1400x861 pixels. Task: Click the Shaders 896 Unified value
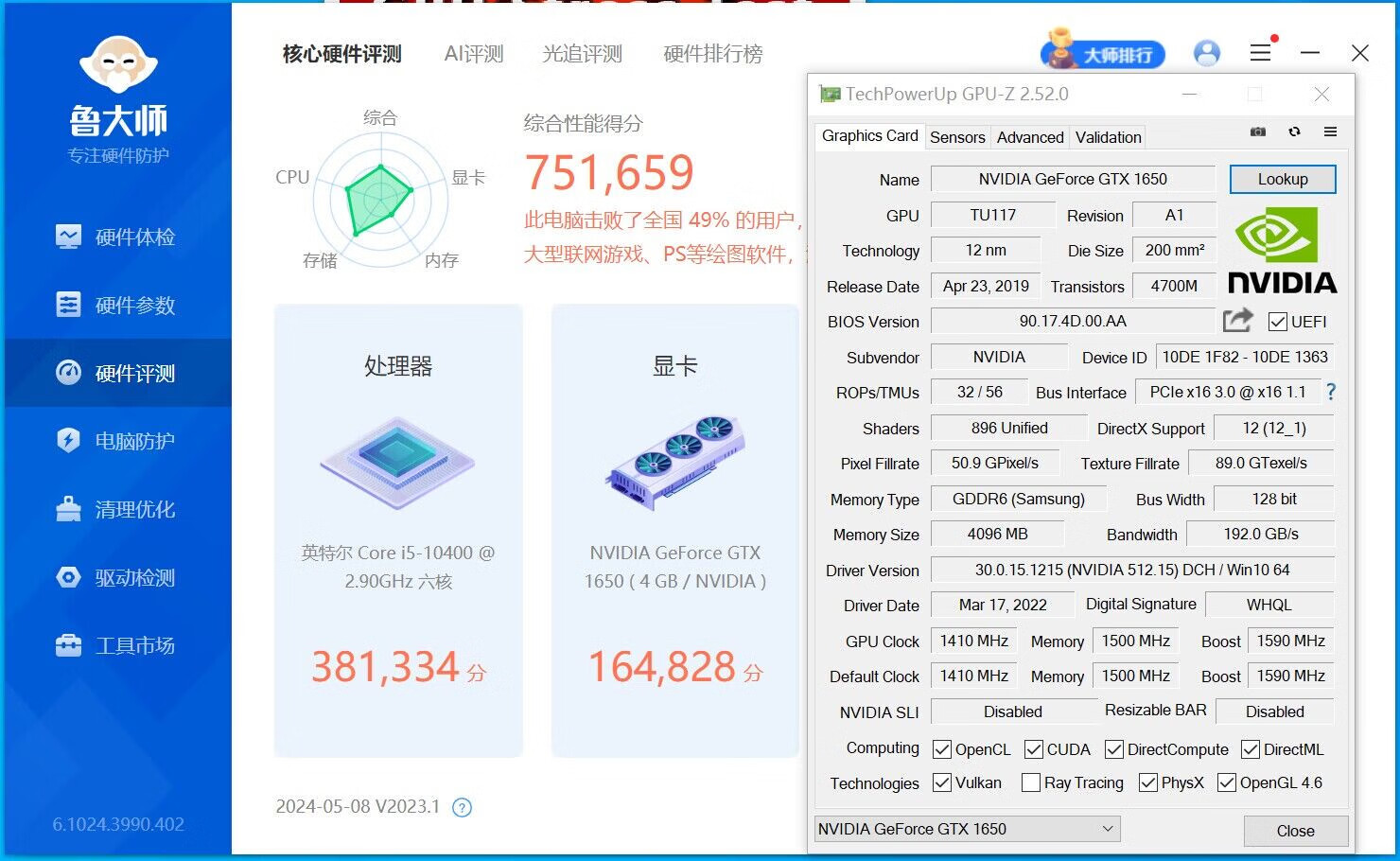point(1009,428)
